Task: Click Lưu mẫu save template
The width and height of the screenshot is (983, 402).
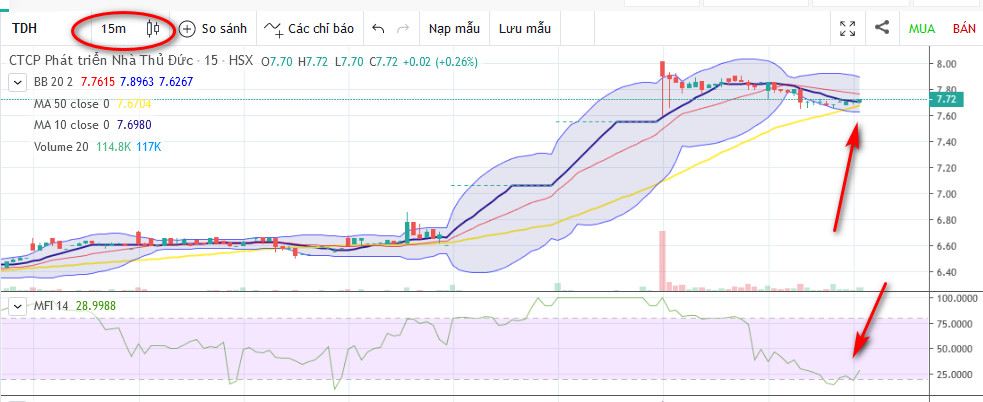Action: pyautogui.click(x=525, y=28)
